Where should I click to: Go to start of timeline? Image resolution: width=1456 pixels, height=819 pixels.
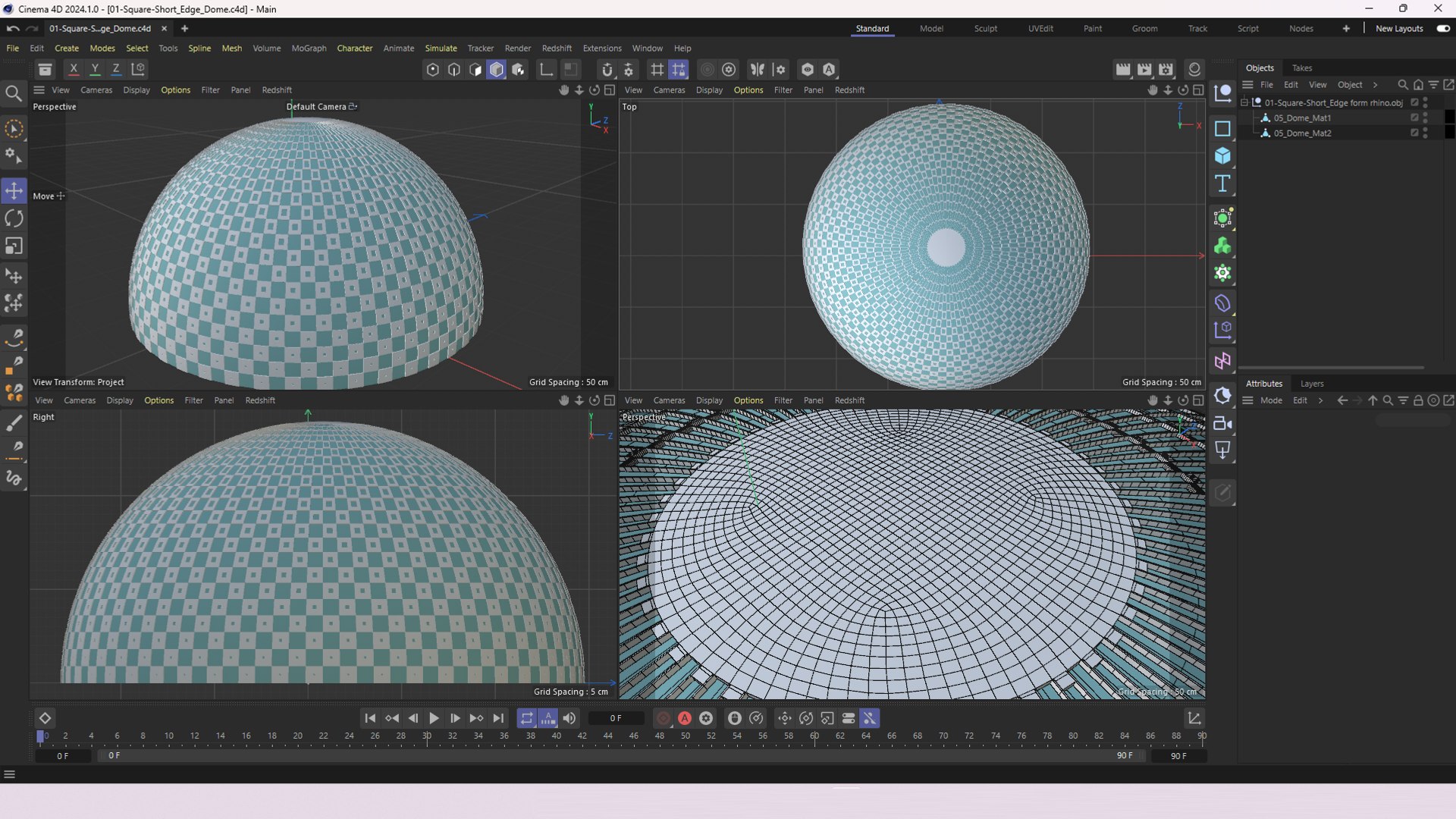pos(370,718)
